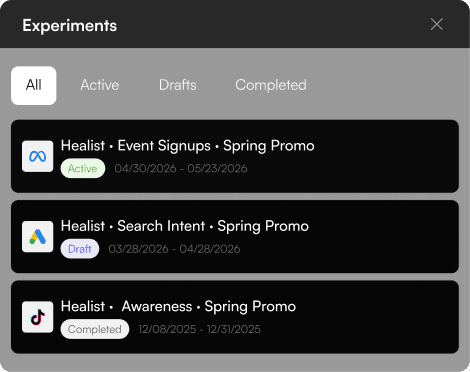Click the green Active status badge
The width and height of the screenshot is (470, 372).
pos(83,168)
